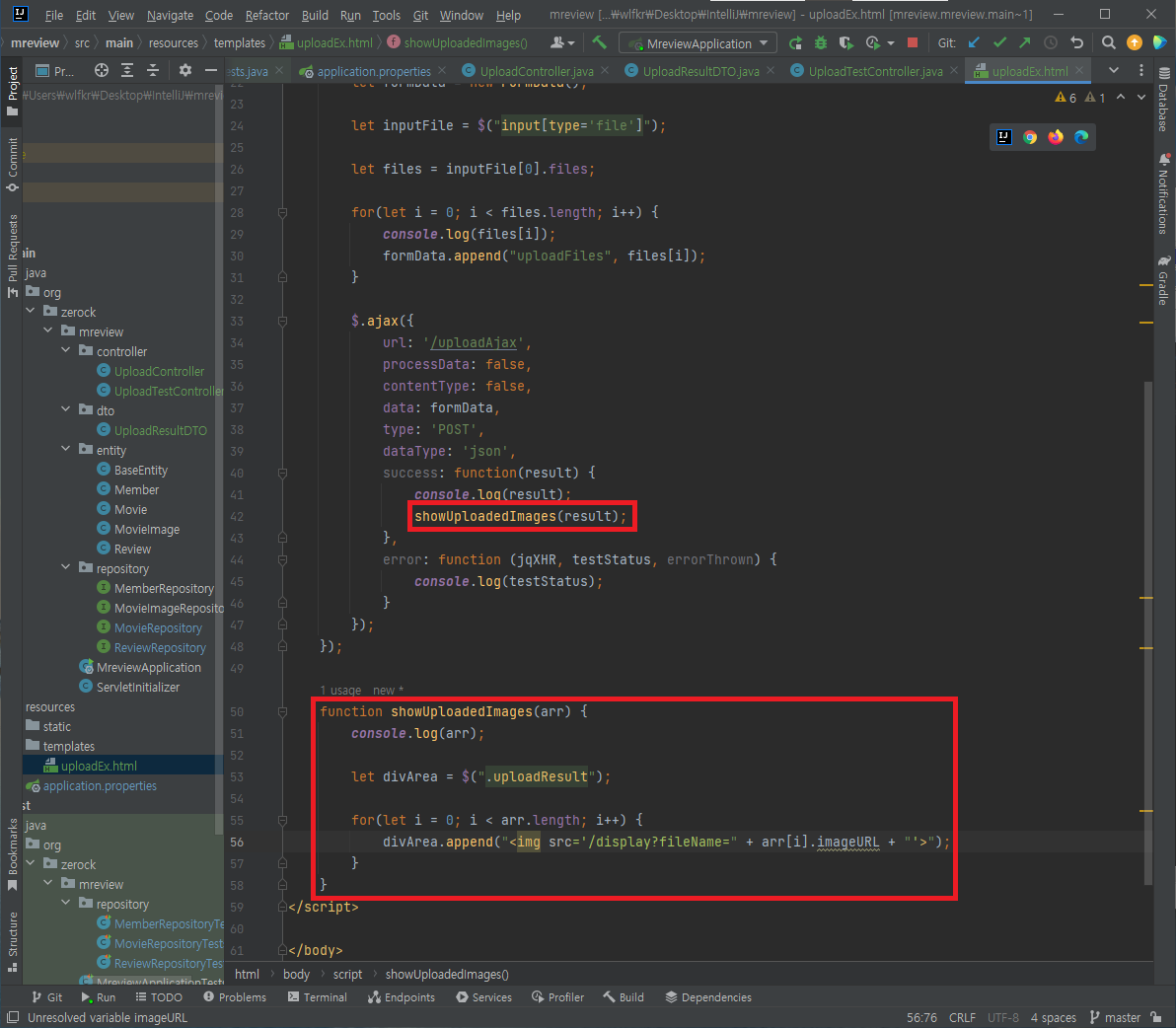1176x1028 pixels.
Task: Collapse the dto package in tree
Action: click(x=66, y=409)
